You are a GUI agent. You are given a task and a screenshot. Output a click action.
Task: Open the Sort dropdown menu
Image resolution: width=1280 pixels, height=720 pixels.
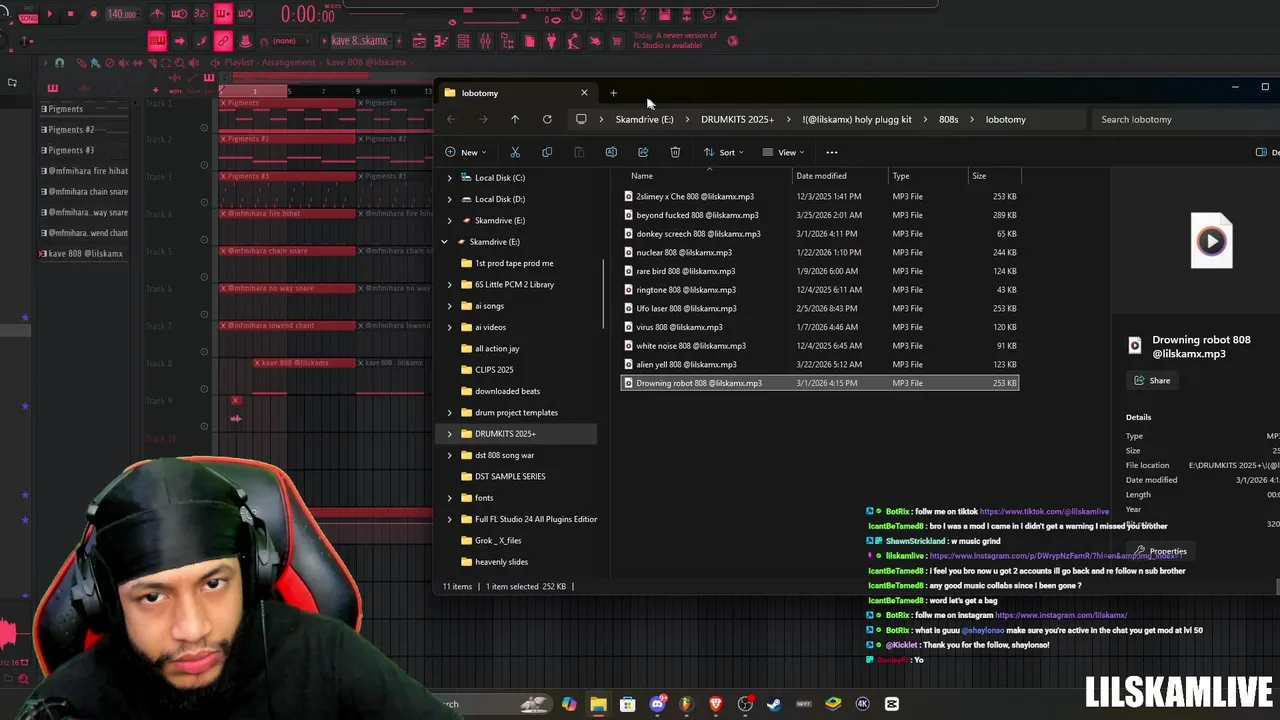pos(723,152)
